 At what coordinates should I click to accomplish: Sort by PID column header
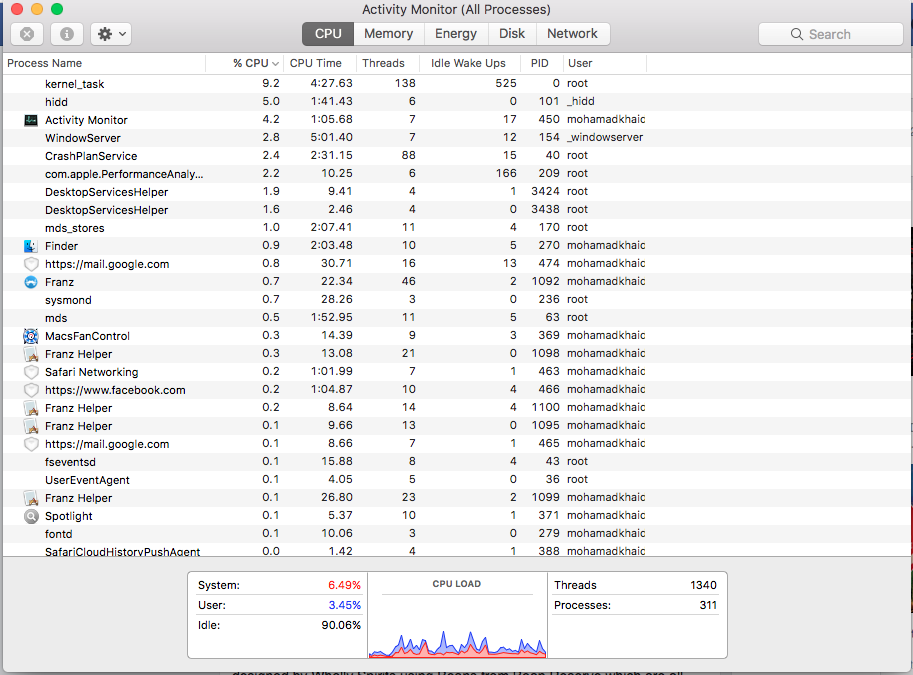542,63
